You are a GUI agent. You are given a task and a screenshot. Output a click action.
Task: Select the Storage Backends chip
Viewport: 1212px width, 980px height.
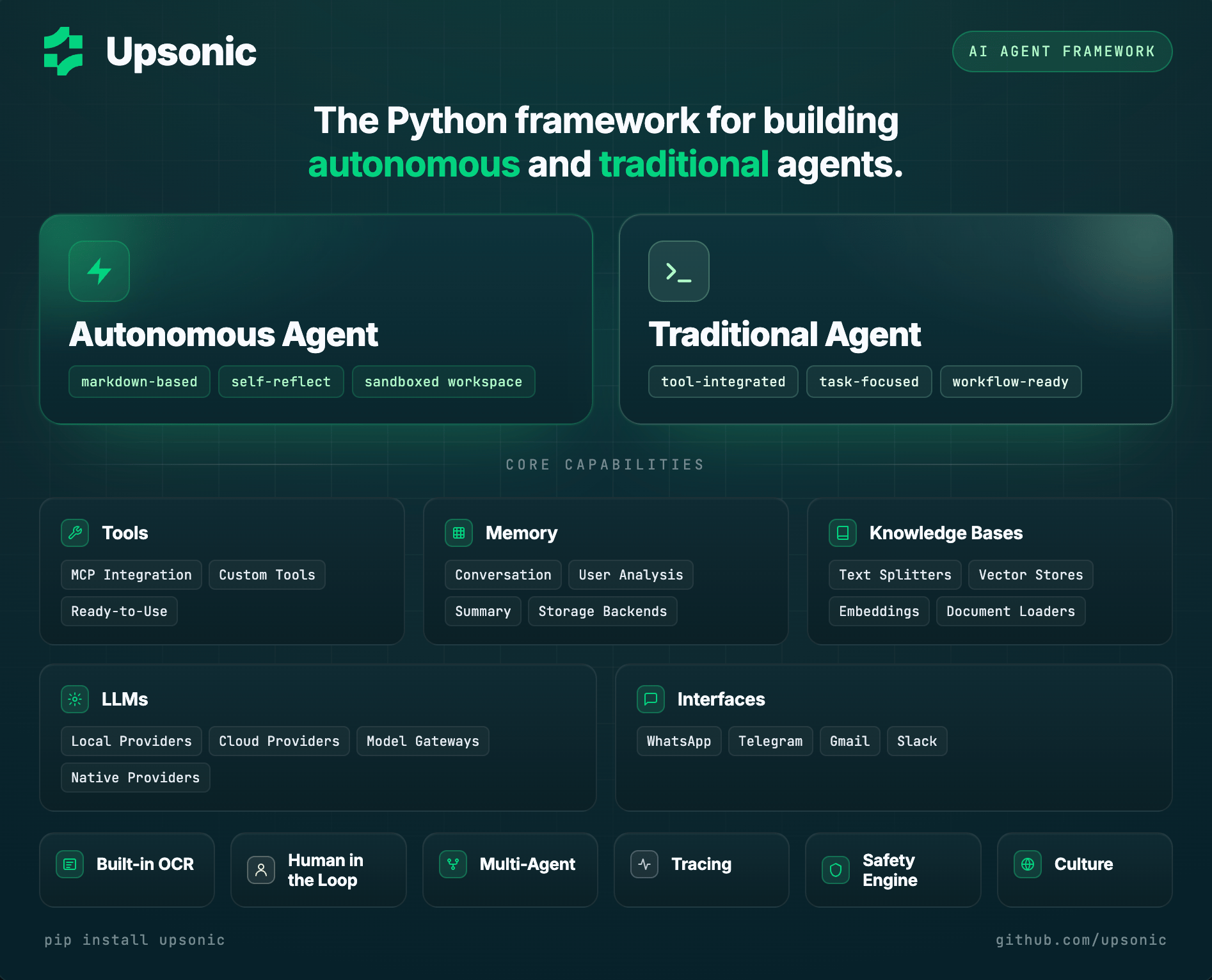point(602,612)
